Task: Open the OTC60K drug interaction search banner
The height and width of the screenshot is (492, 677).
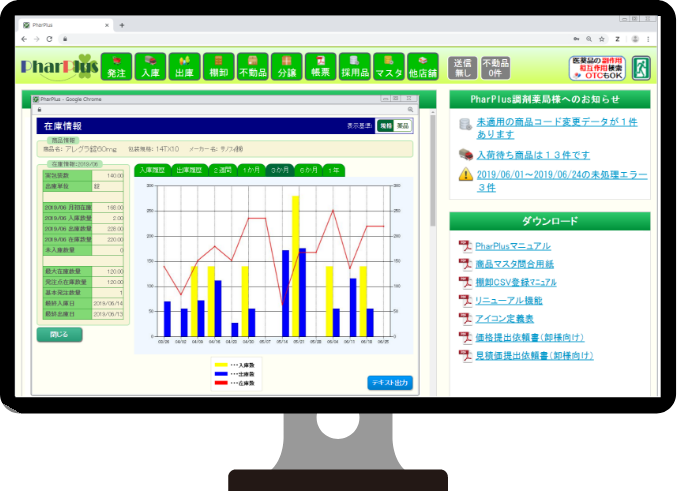Action: (x=596, y=68)
